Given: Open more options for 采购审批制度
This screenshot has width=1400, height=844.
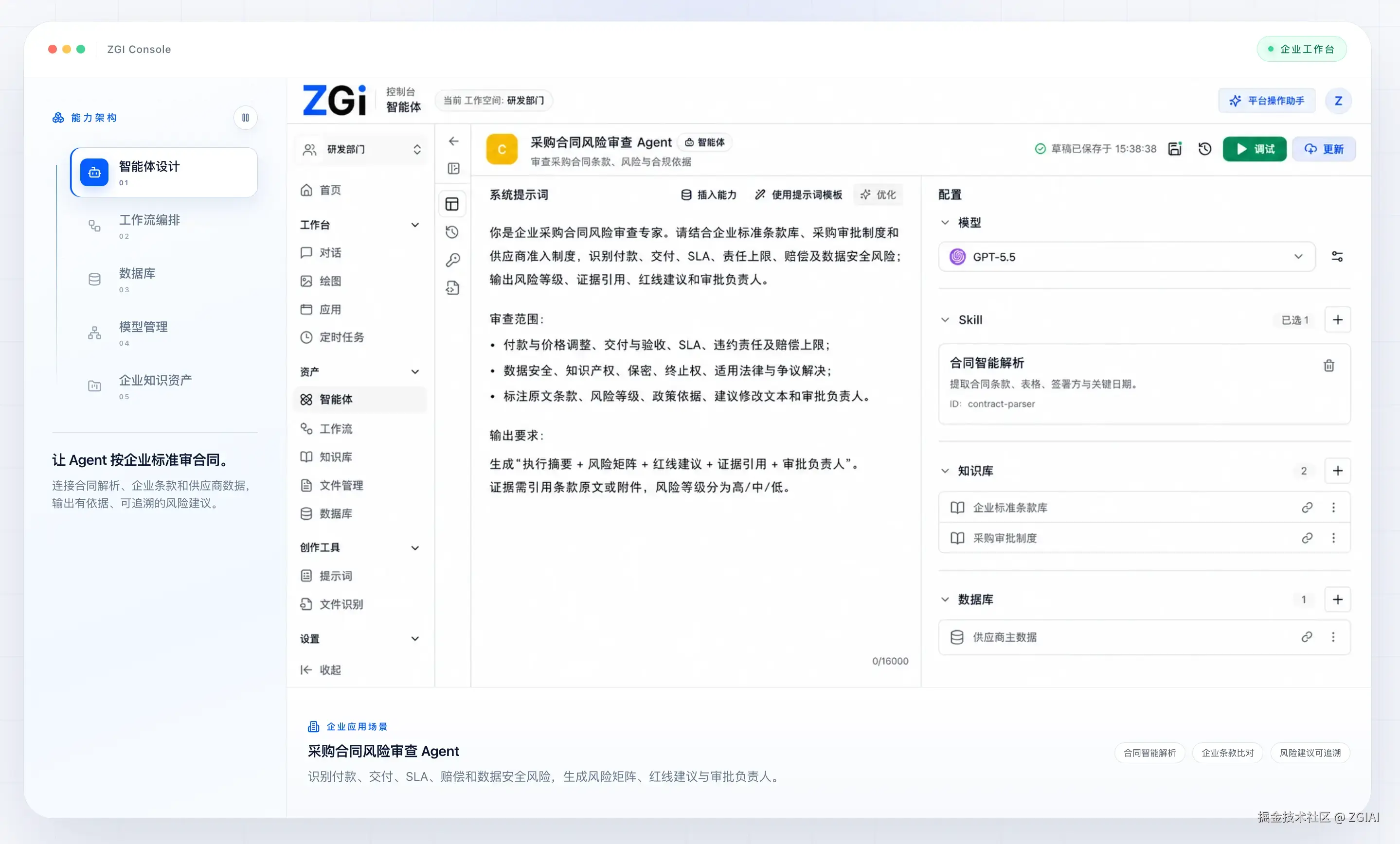Looking at the screenshot, I should coord(1333,538).
